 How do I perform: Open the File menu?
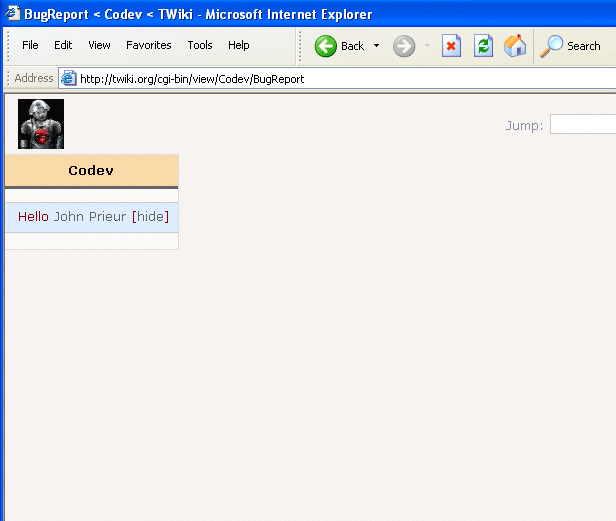(30, 45)
